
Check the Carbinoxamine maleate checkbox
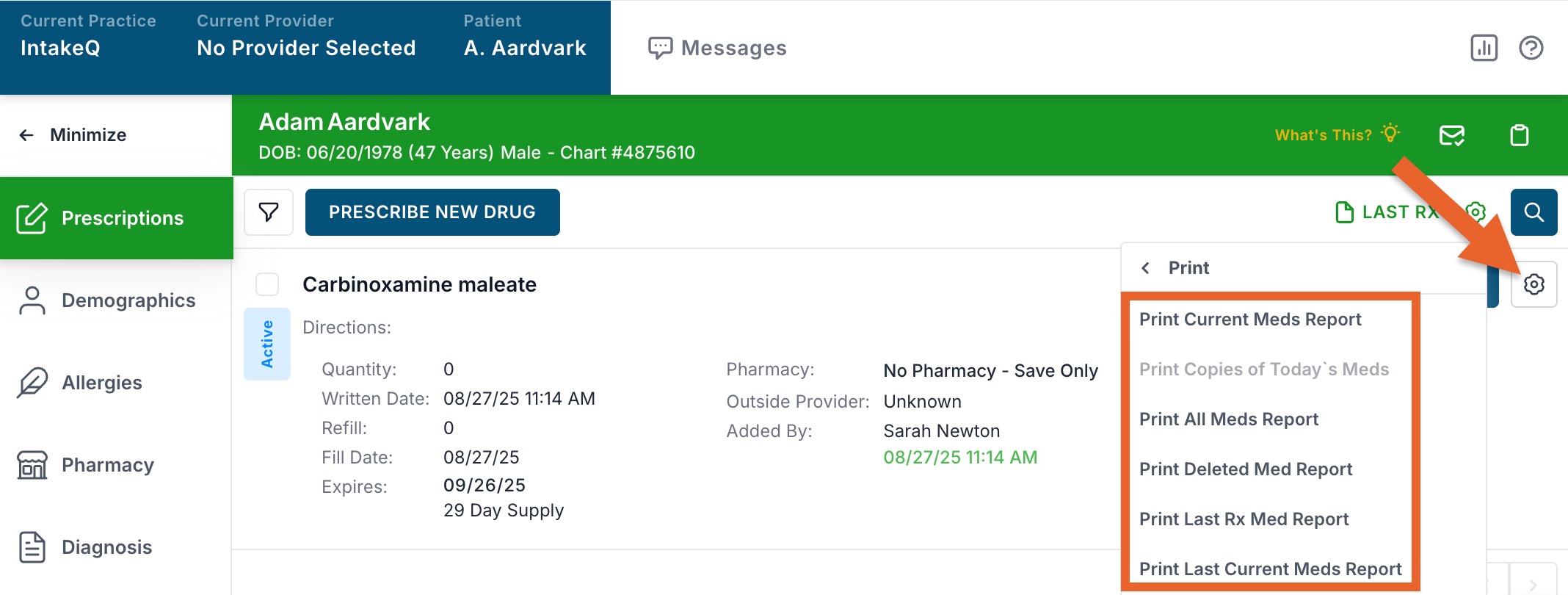coord(267,284)
